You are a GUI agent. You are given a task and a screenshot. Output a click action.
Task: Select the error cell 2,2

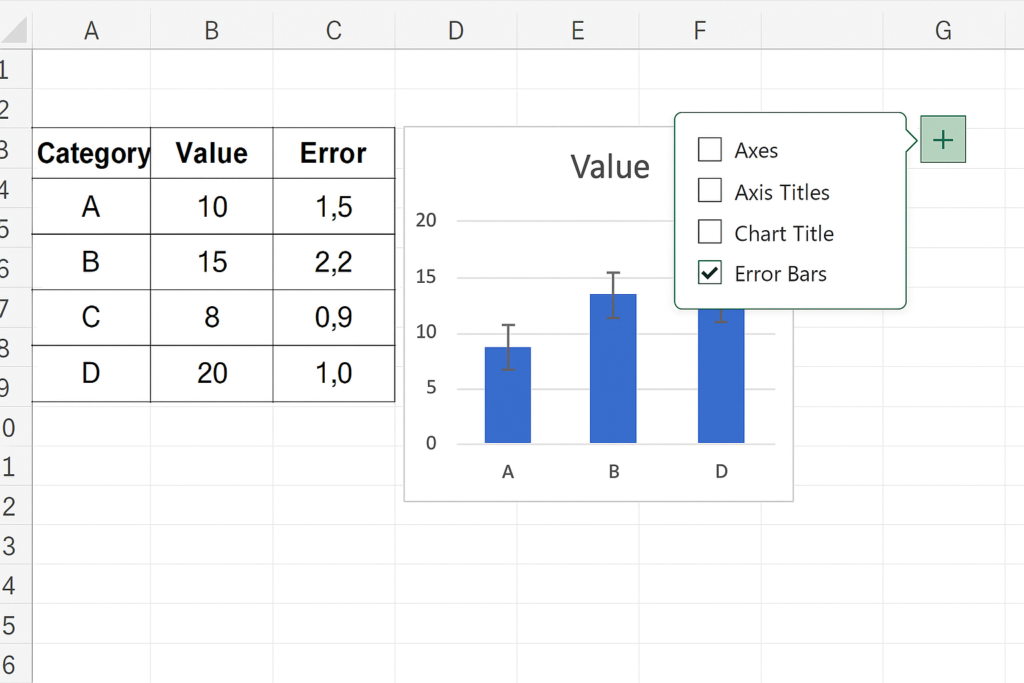[334, 262]
